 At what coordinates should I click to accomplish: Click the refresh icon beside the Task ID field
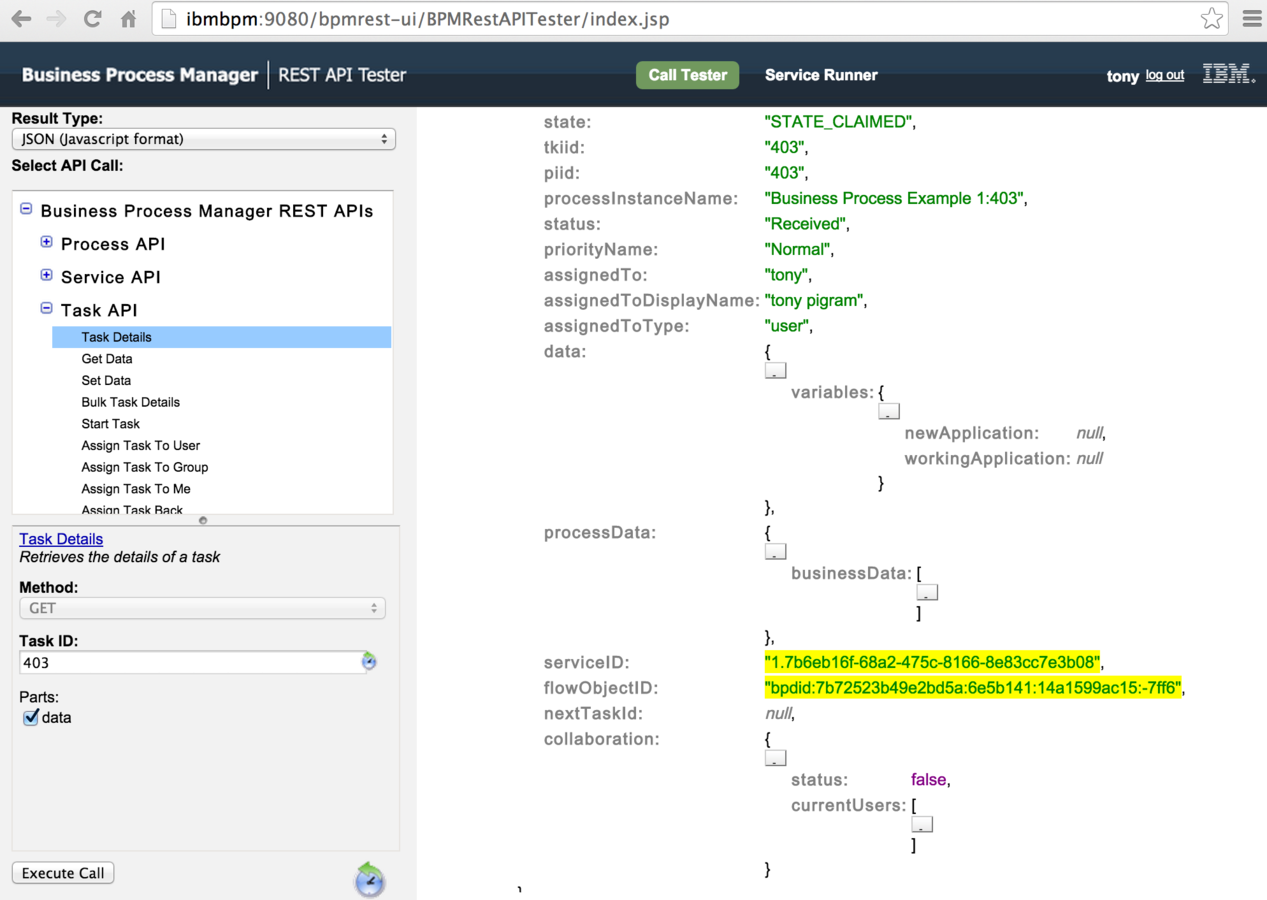(369, 661)
